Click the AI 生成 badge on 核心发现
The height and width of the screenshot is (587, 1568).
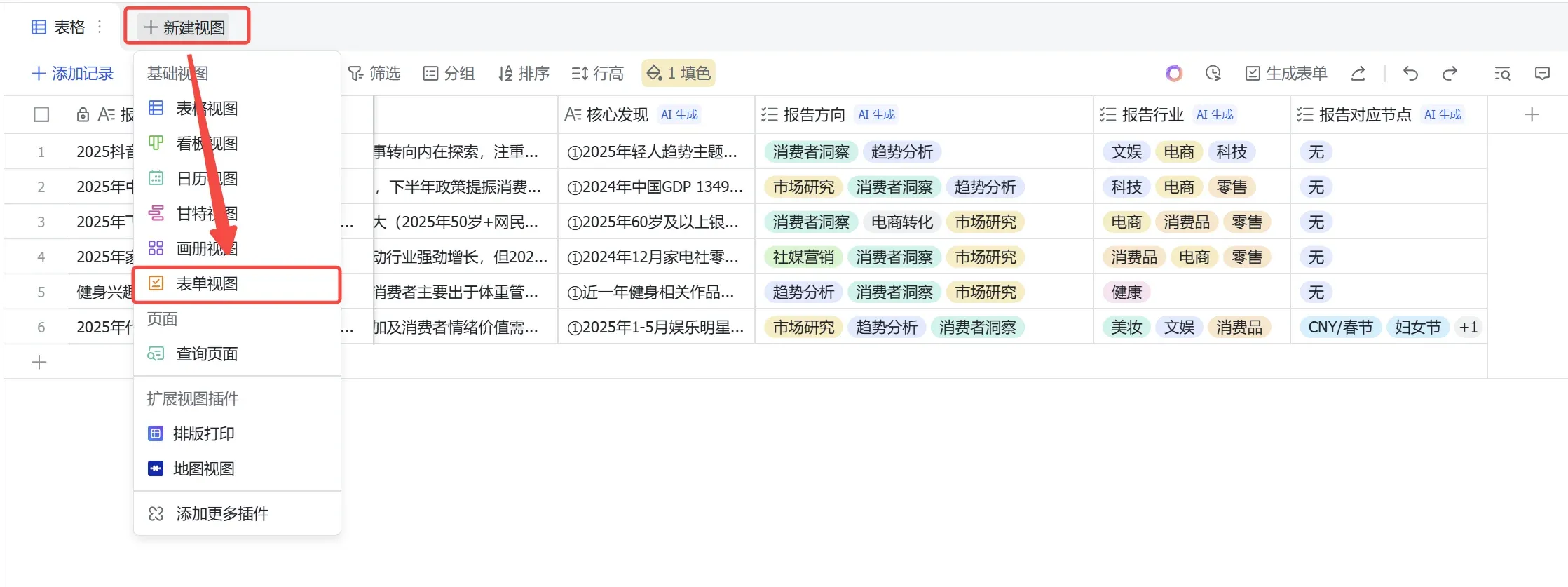679,114
